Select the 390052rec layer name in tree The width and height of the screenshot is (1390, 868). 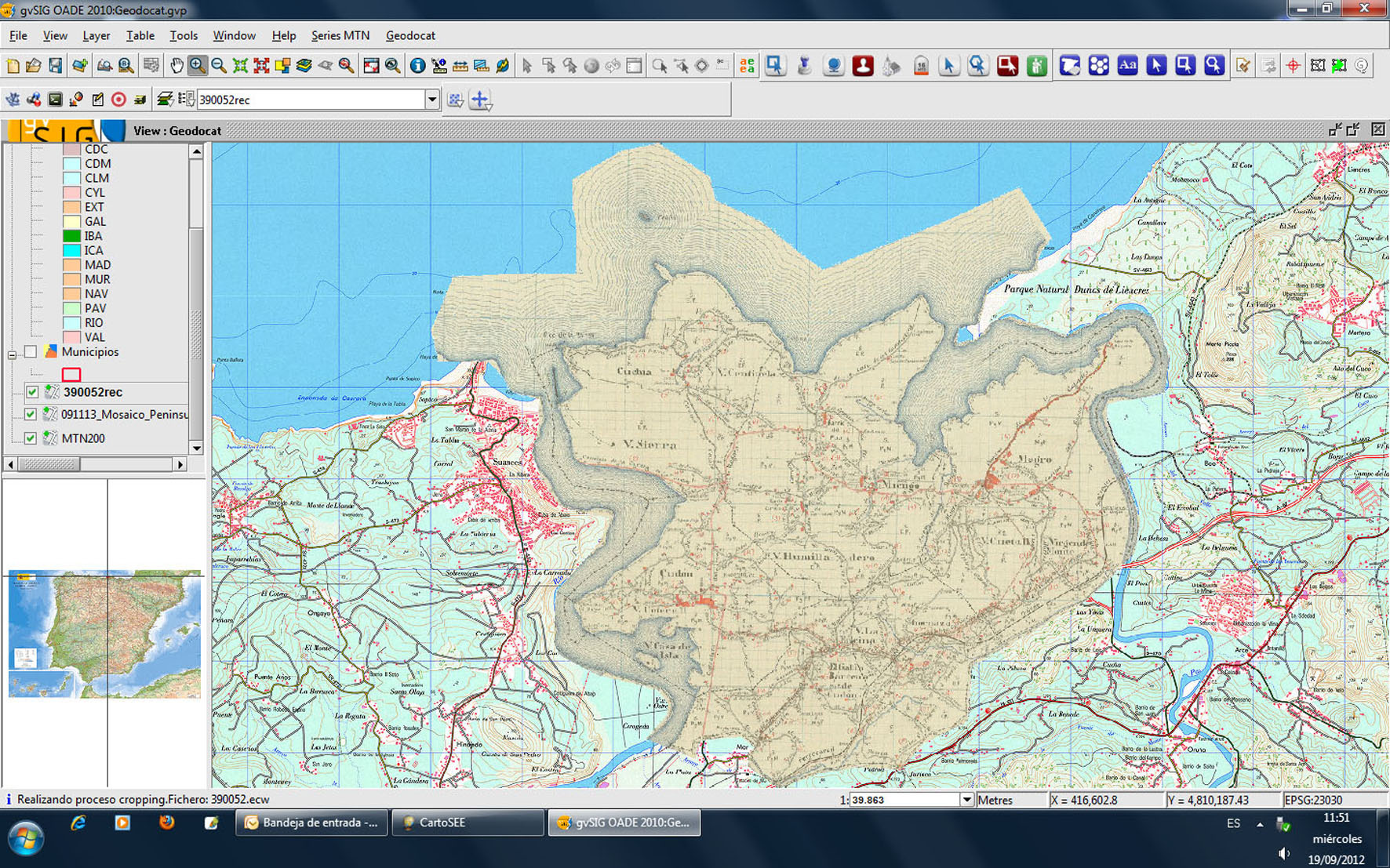tap(93, 392)
